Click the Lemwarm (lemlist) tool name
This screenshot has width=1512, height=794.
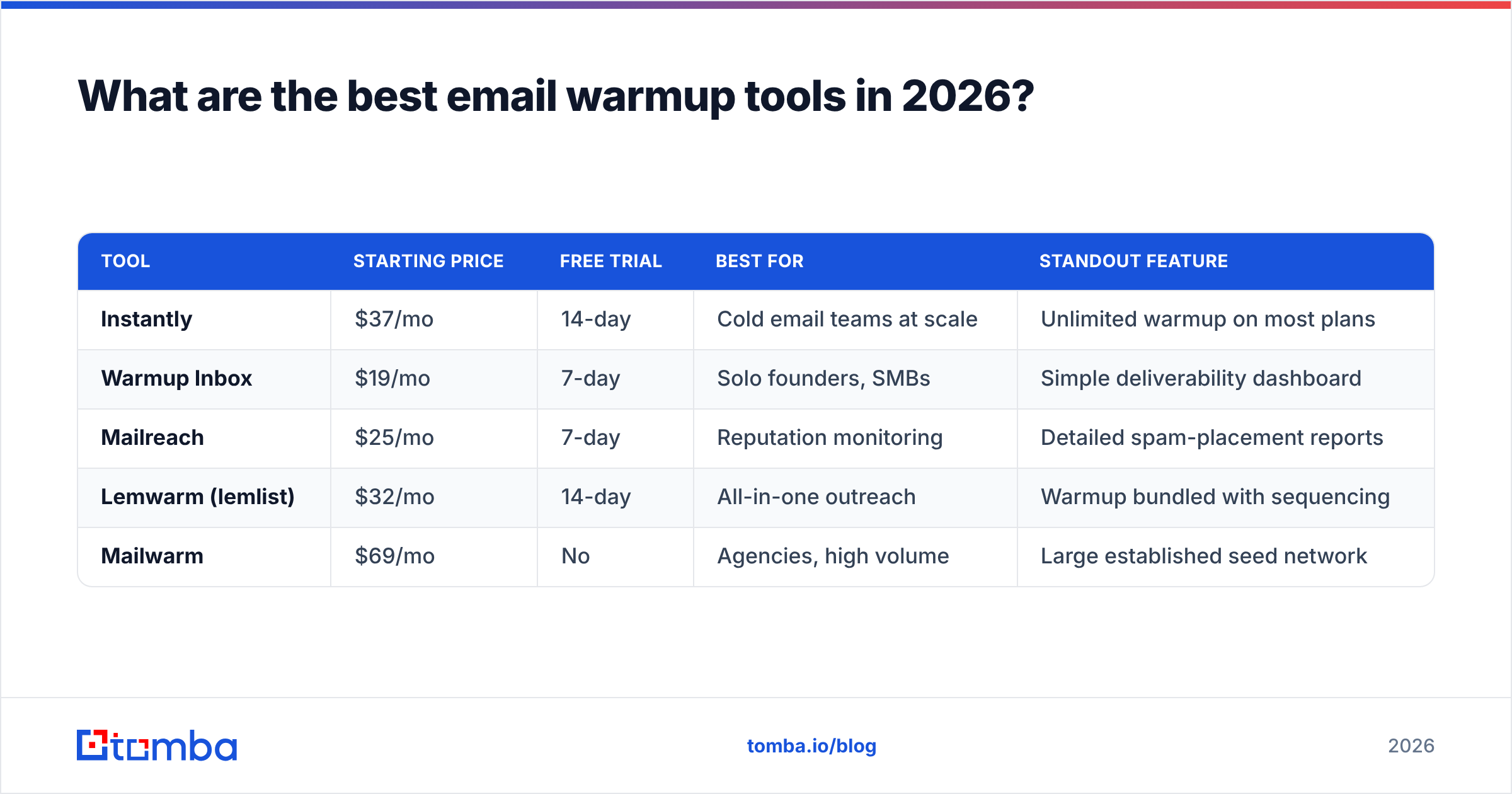pos(198,497)
